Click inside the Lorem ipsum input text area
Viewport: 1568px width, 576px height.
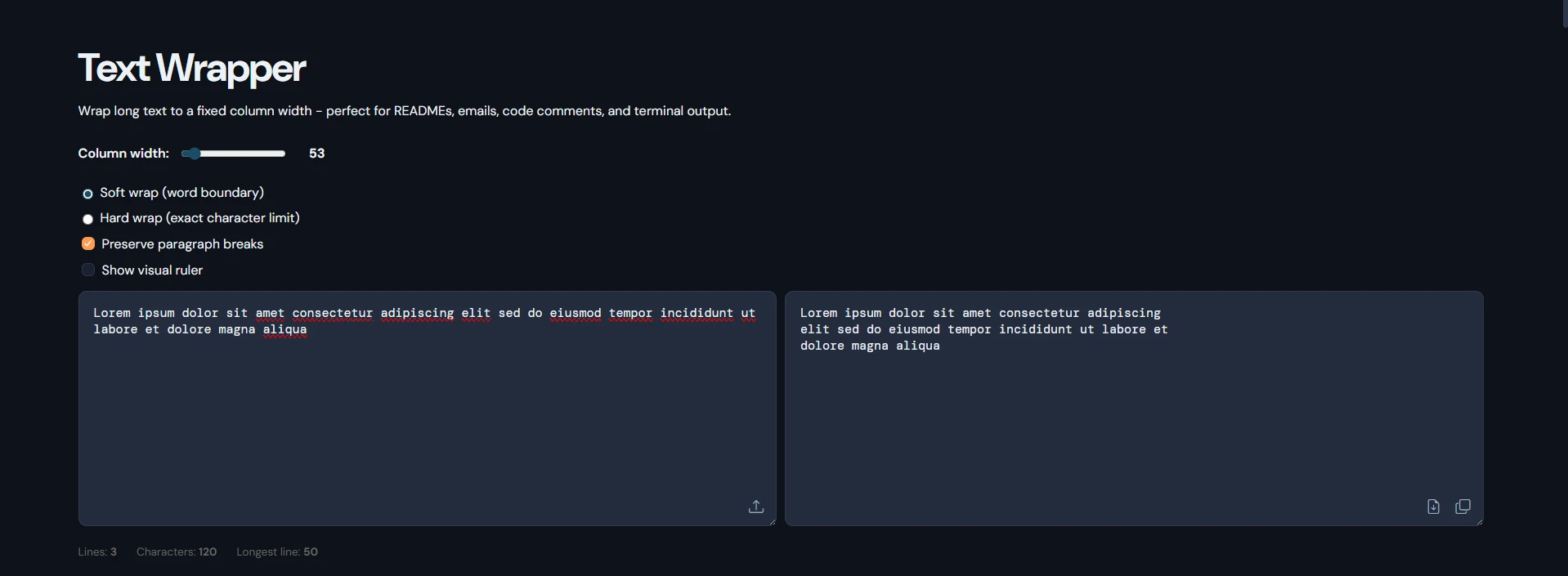428,409
